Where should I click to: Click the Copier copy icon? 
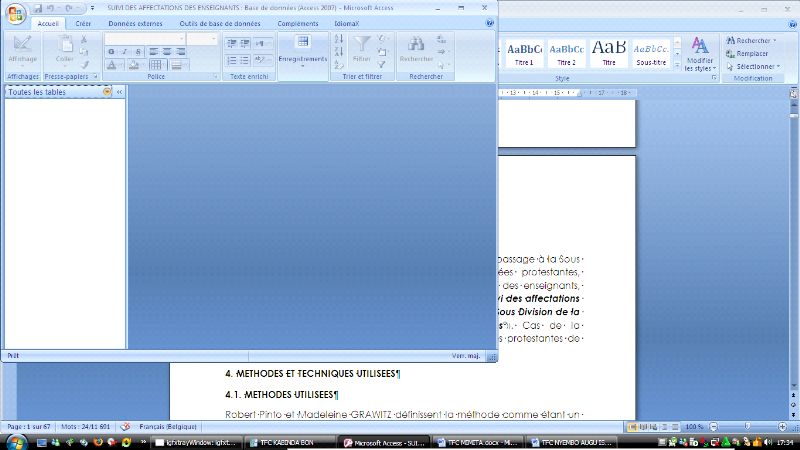pos(84,52)
